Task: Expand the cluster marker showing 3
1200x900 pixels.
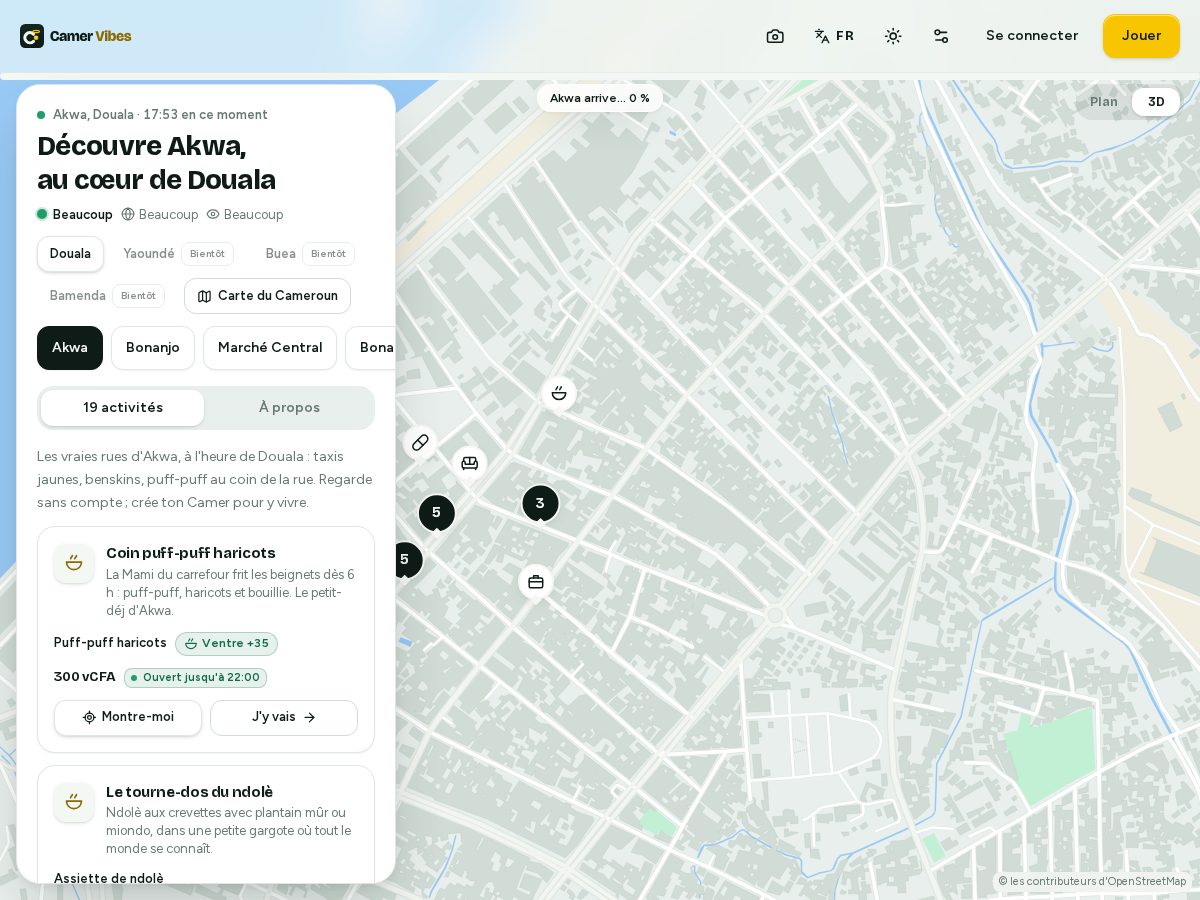Action: click(540, 503)
